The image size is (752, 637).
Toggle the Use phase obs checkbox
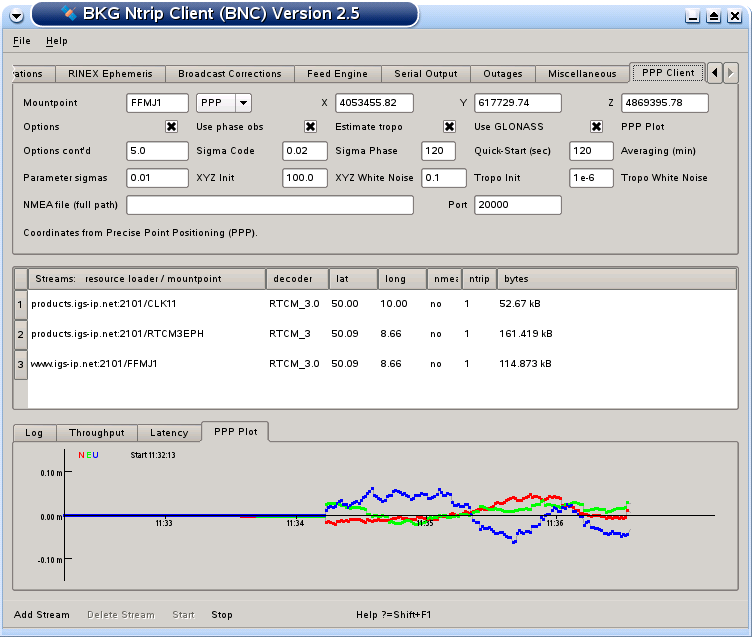(172, 127)
